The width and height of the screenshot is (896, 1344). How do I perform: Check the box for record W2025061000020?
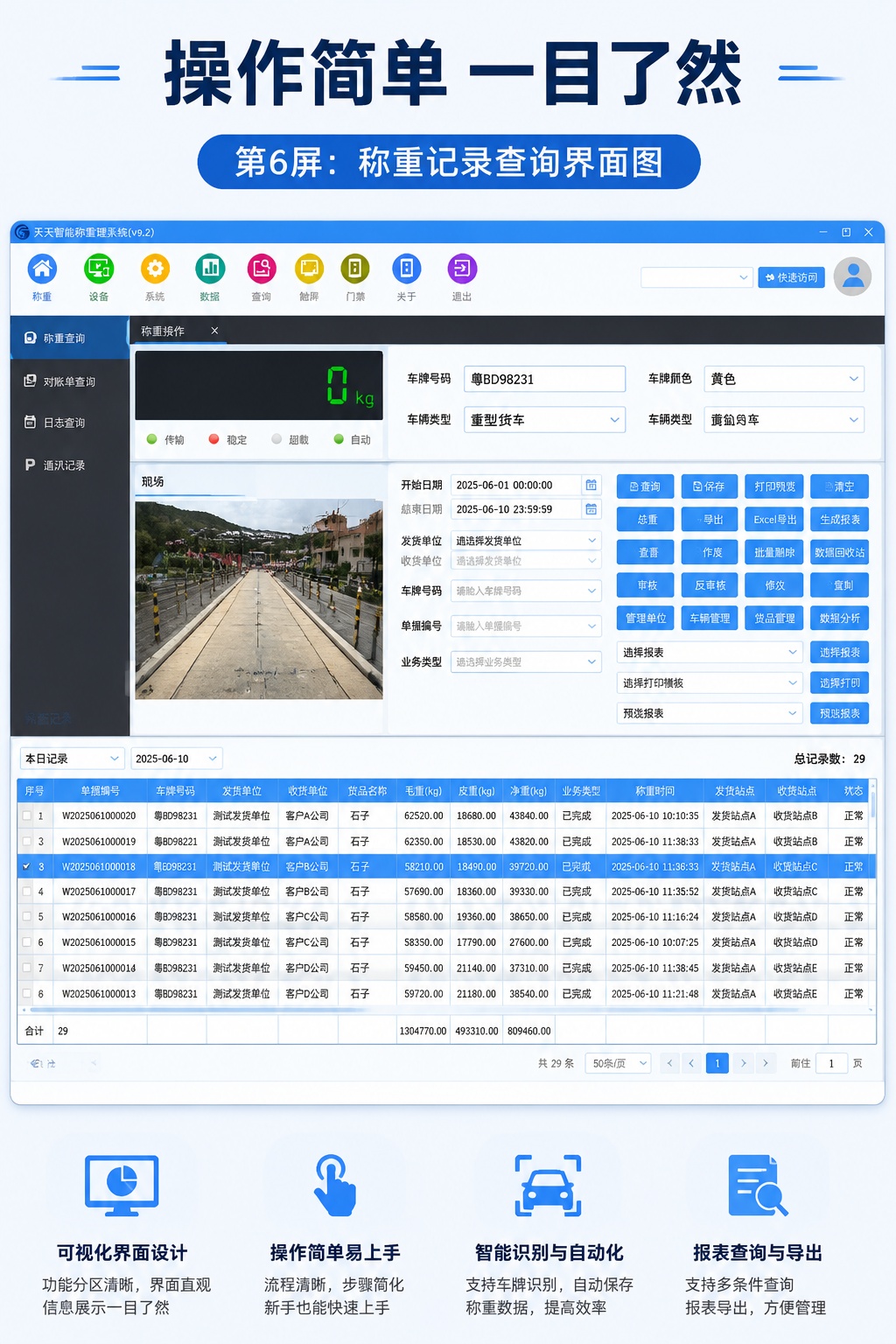[x=27, y=815]
